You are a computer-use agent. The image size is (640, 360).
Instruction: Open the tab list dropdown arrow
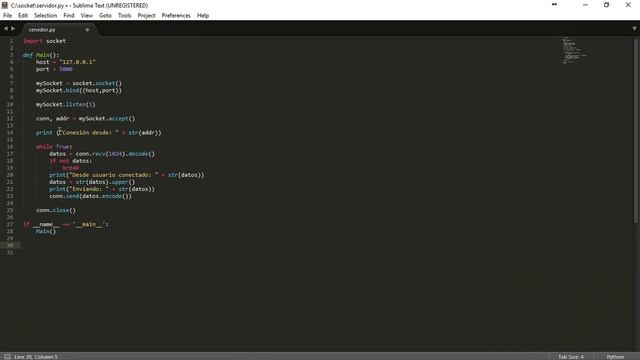pyautogui.click(x=634, y=29)
